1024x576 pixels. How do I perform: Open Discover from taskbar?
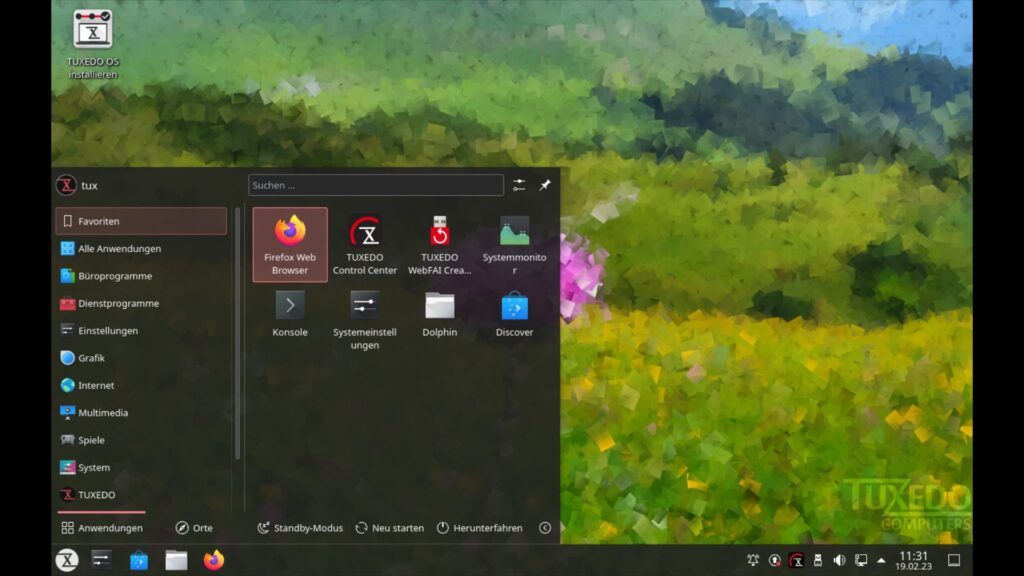click(138, 560)
